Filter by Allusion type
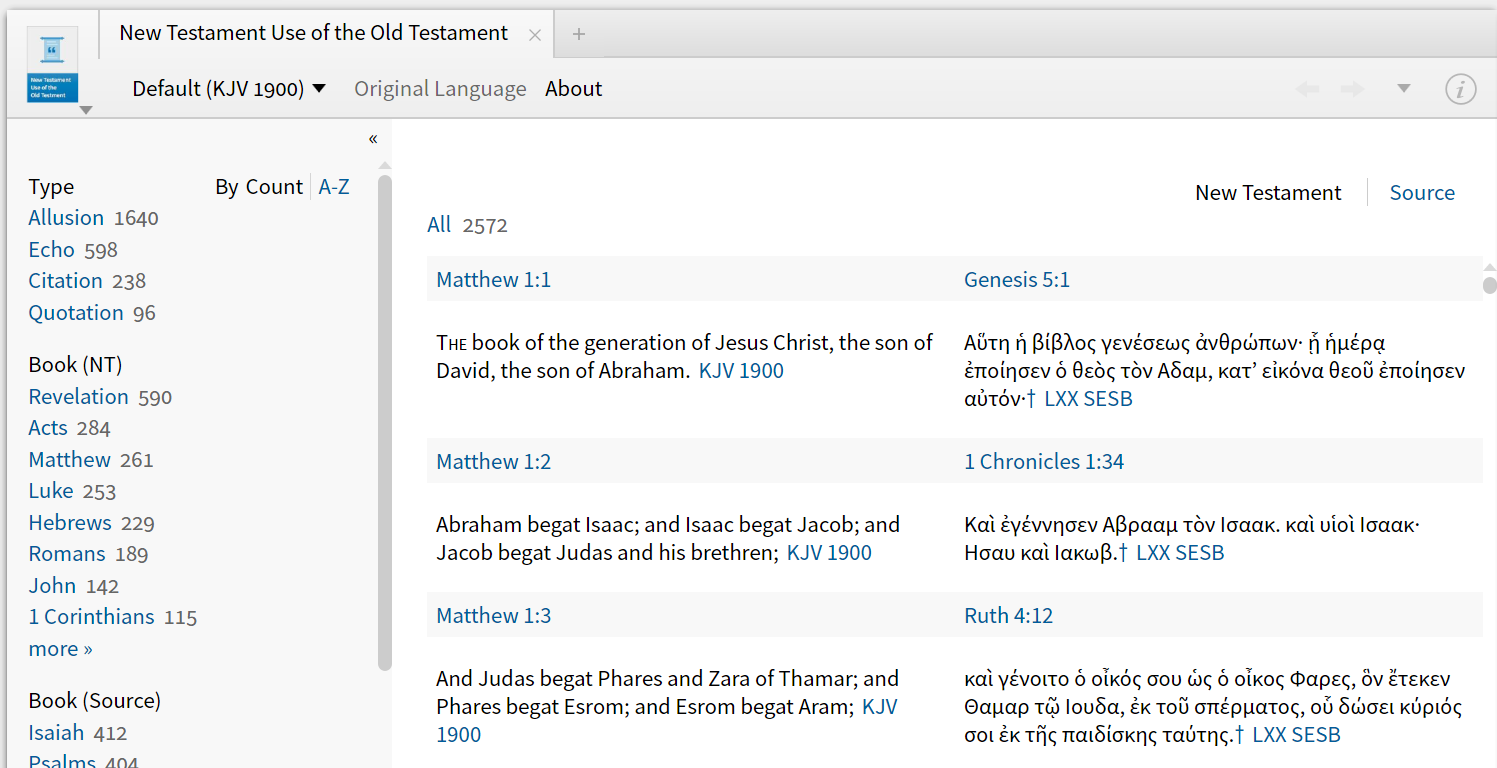This screenshot has height=768, width=1497. pyautogui.click(x=66, y=218)
